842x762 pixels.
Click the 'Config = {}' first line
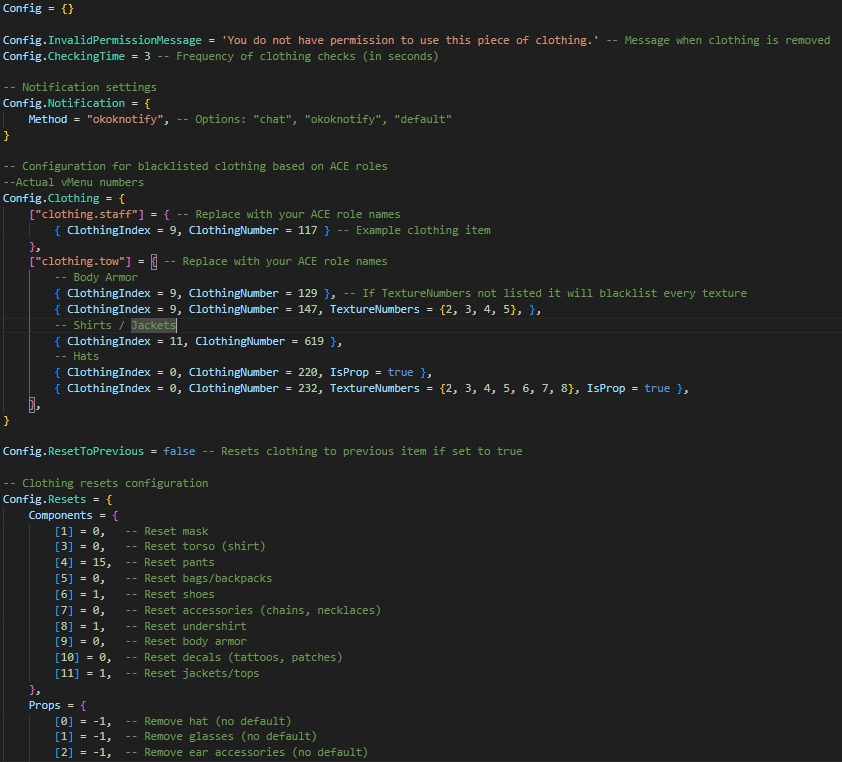tap(38, 9)
